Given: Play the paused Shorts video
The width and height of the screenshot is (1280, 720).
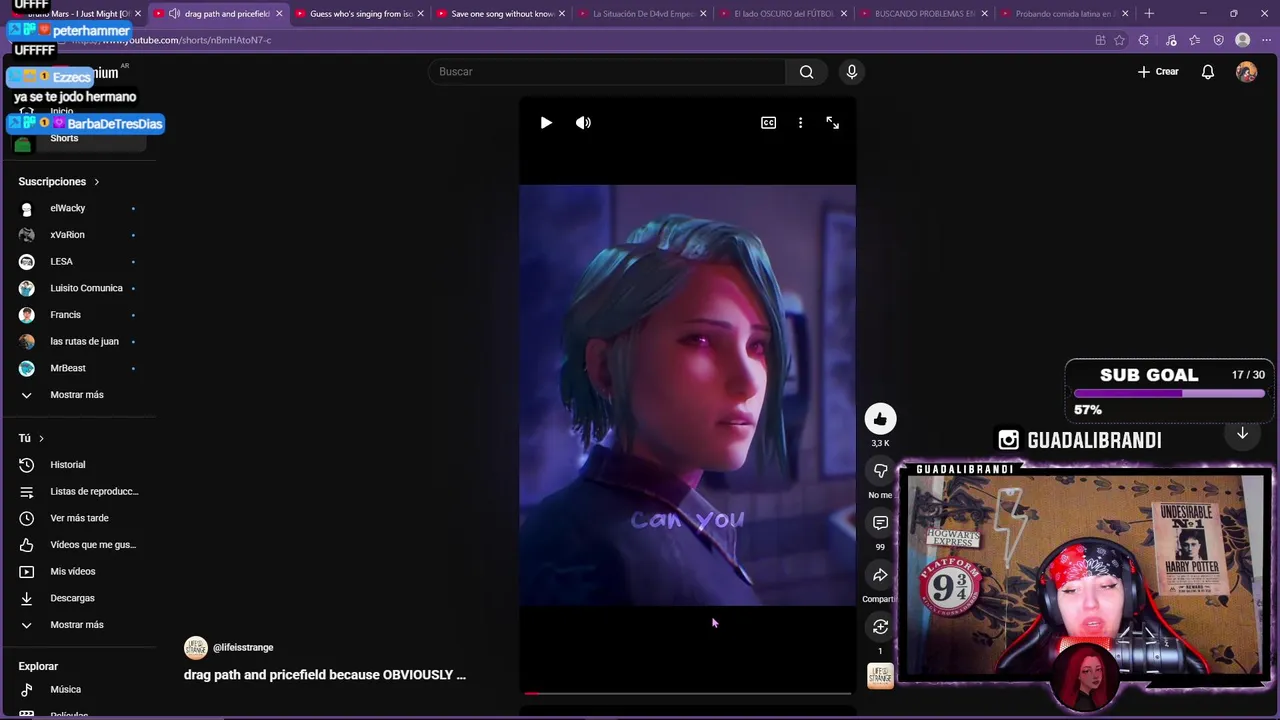Looking at the screenshot, I should [x=546, y=123].
